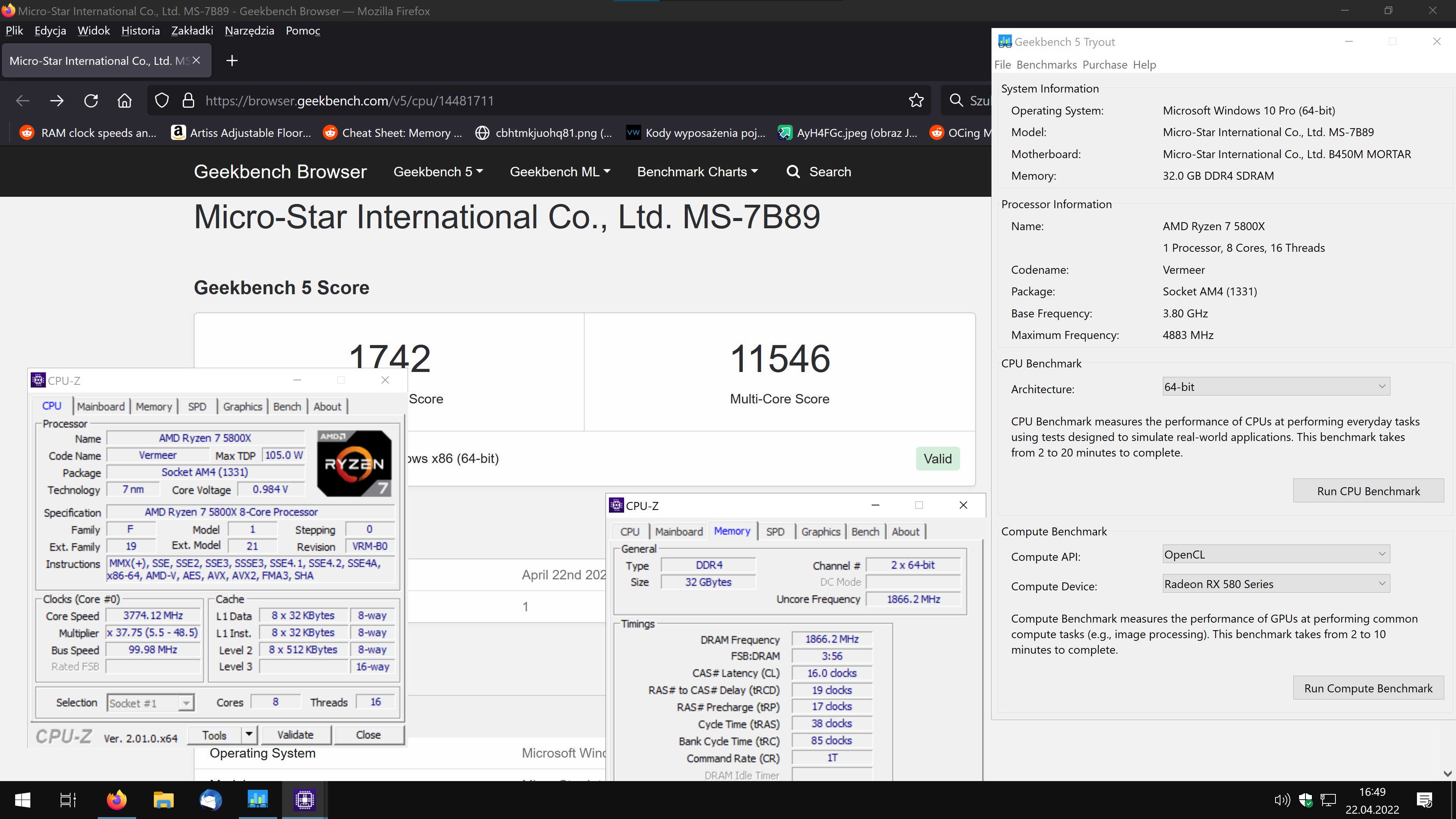Viewport: 1456px width, 819px height.
Task: Open the Compute API OpenCL dropdown
Action: (x=1276, y=554)
